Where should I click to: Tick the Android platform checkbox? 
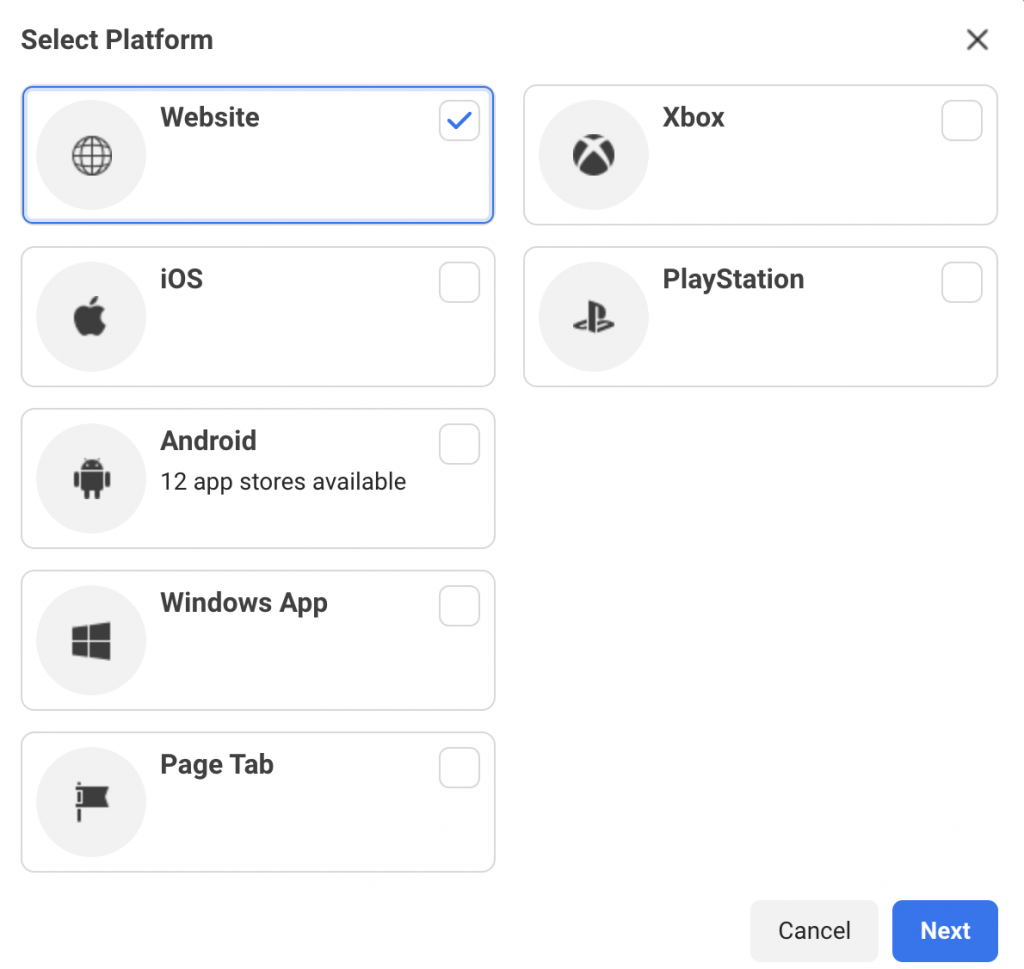[x=459, y=444]
